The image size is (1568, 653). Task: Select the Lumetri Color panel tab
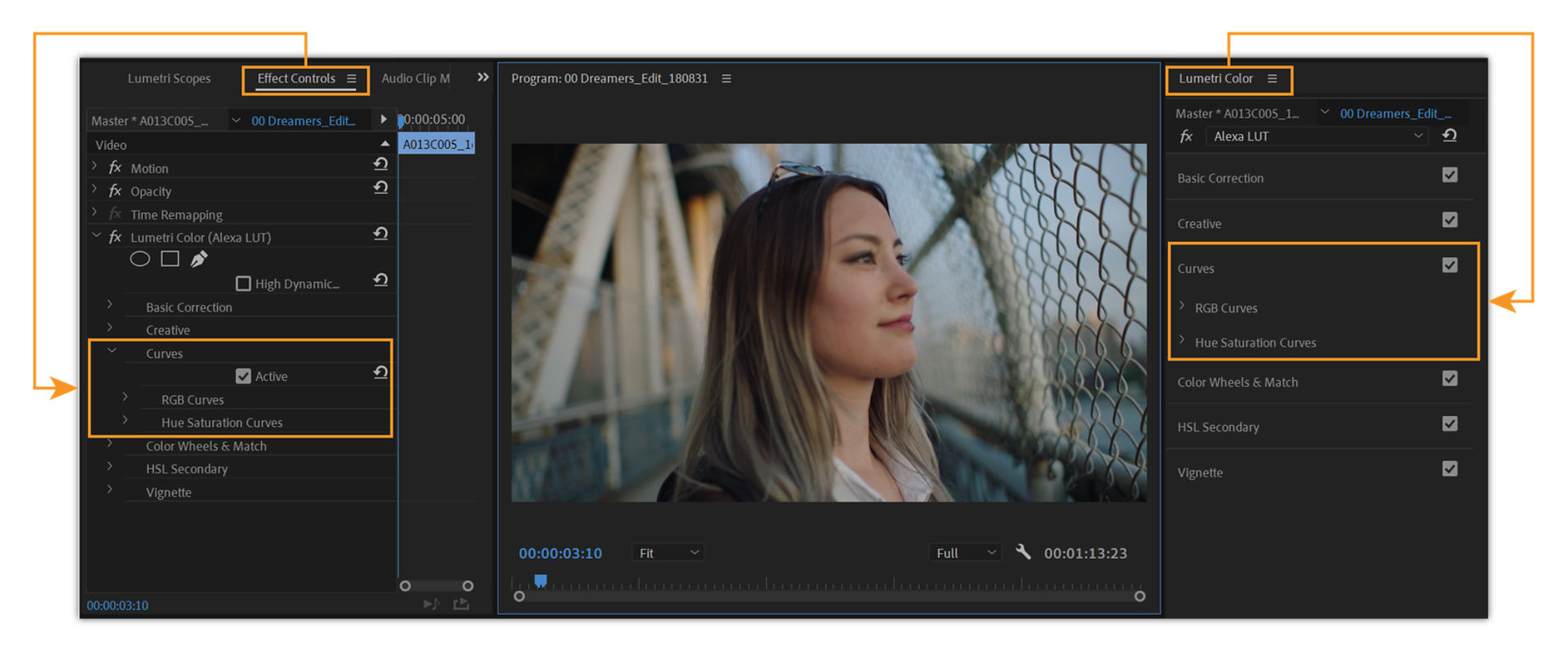[x=1215, y=78]
